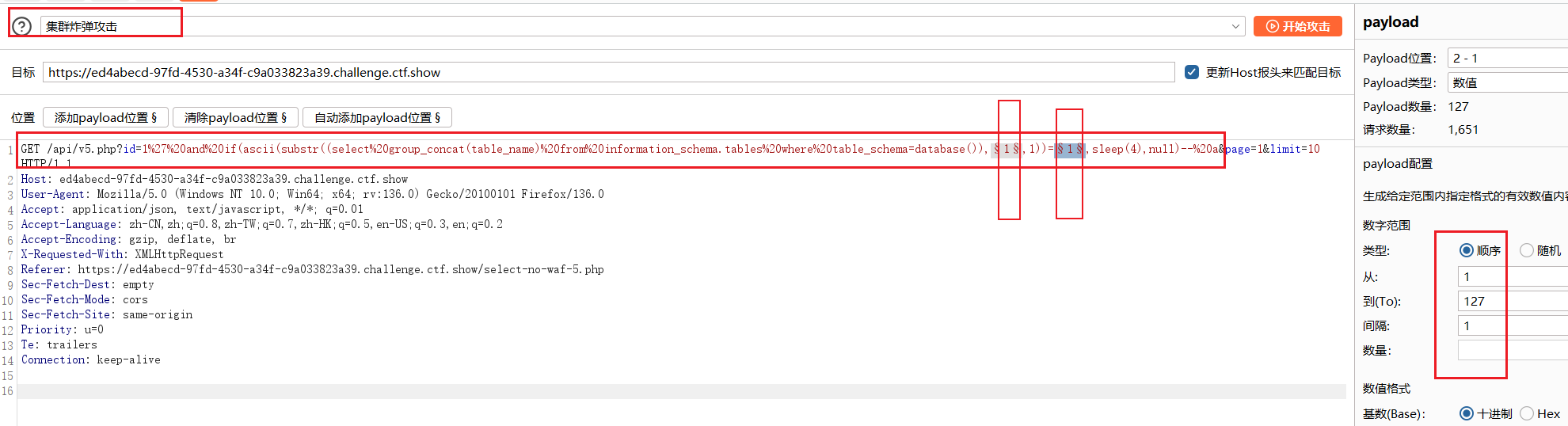Edit the 从 start value field

click(1513, 276)
